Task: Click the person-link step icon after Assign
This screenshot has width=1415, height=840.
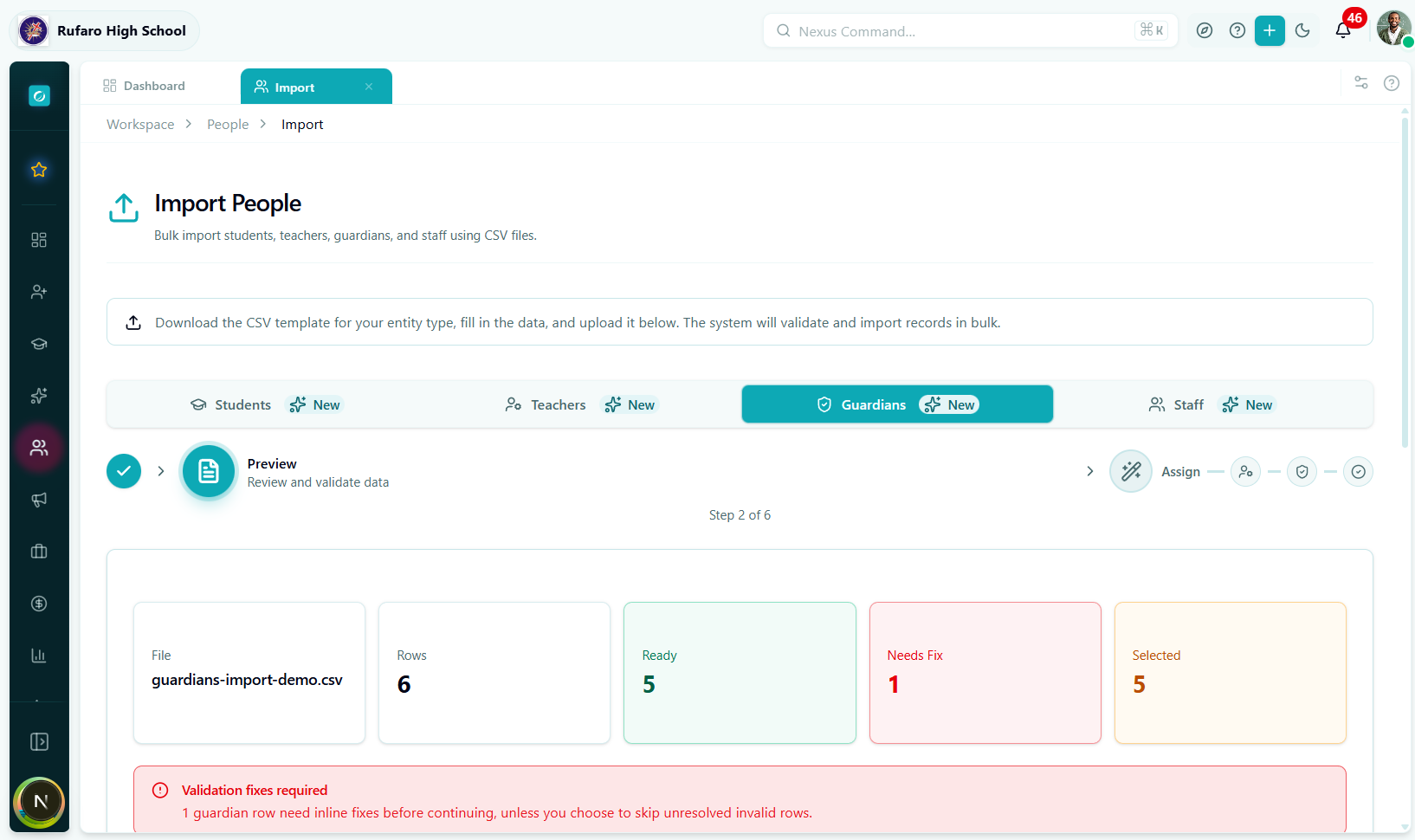Action: [1245, 472]
